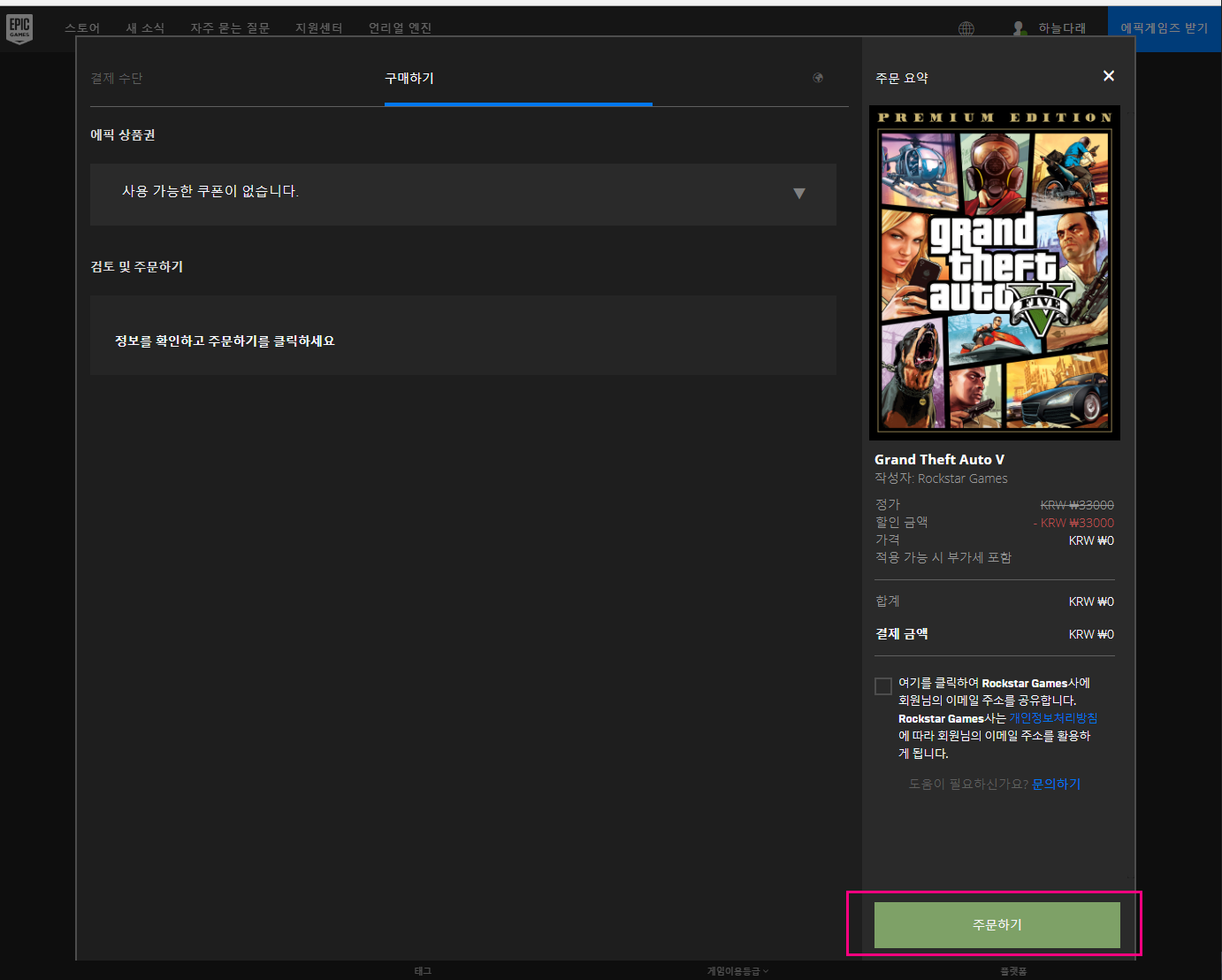This screenshot has height=980, width=1222.
Task: Switch to the 결제 수단 tab
Action: [117, 78]
